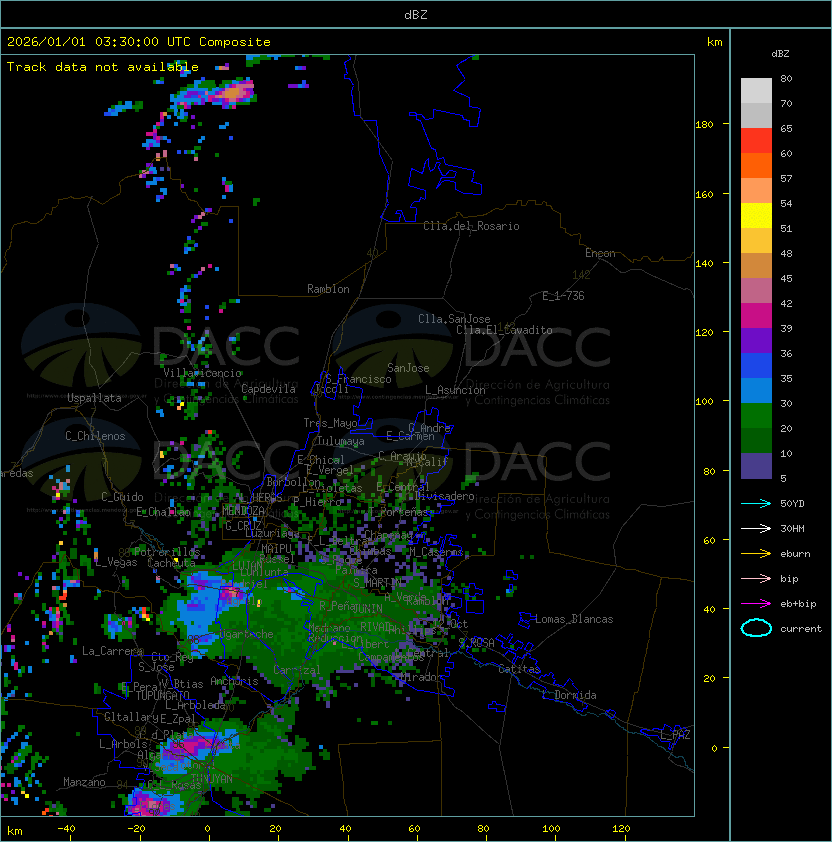The width and height of the screenshot is (832, 842).
Task: Pick the light gray 70-80 dBZ swatch
Action: [756, 91]
